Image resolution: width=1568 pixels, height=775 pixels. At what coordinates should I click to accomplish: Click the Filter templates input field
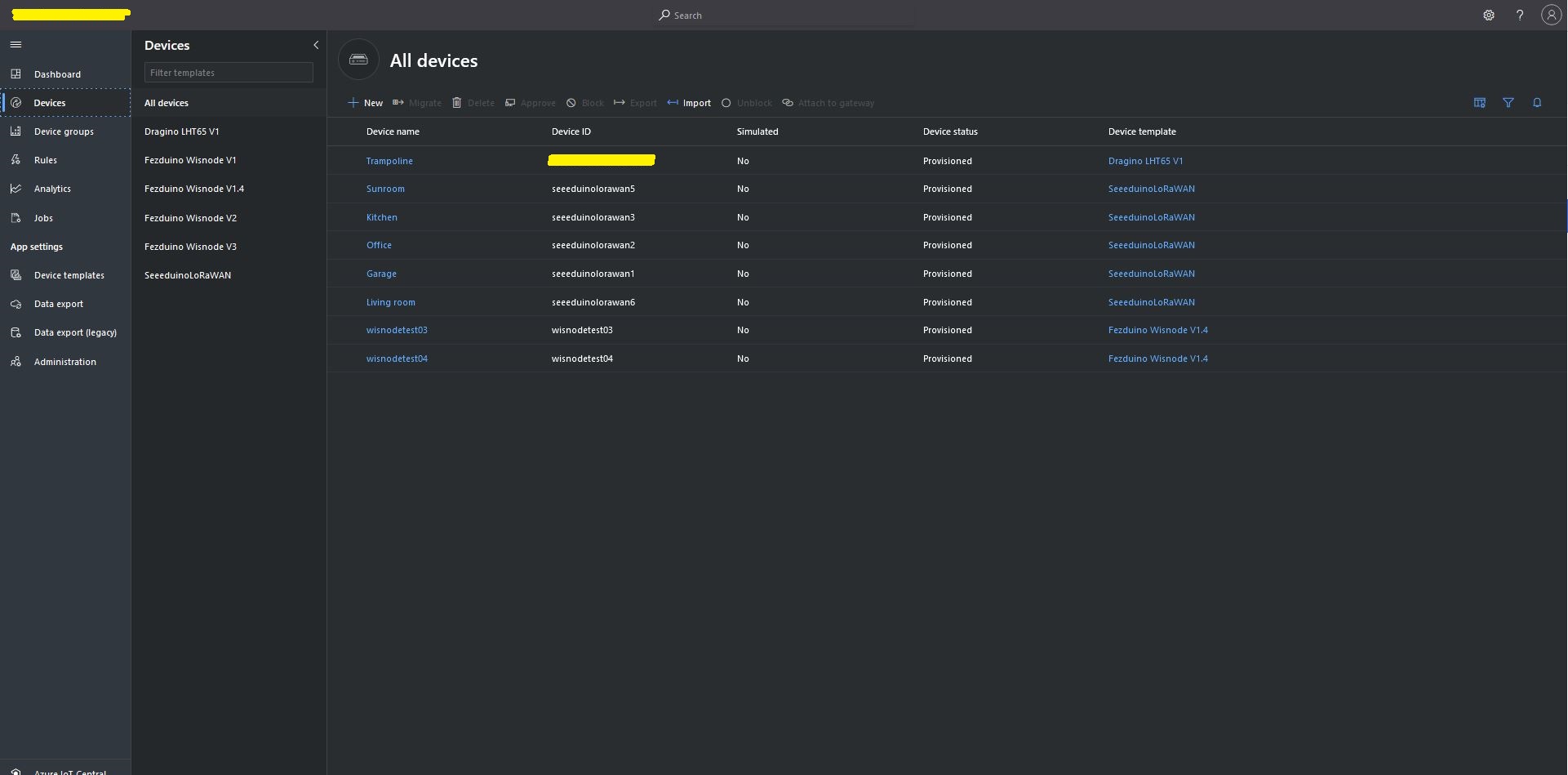(229, 73)
